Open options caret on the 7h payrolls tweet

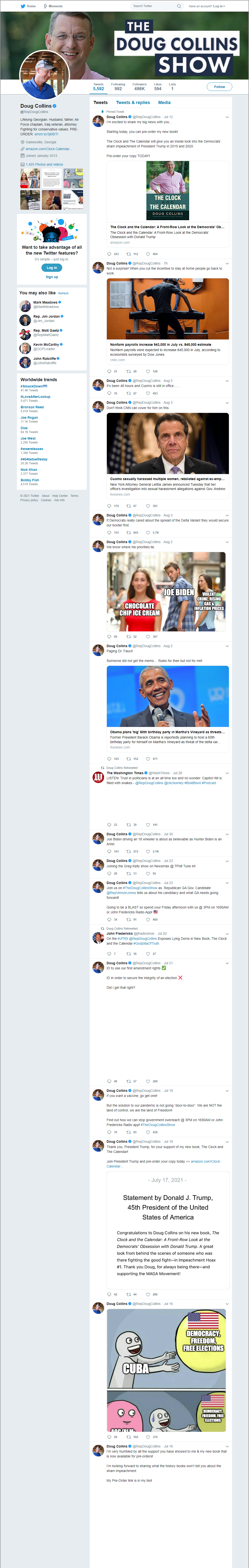pos(227,264)
